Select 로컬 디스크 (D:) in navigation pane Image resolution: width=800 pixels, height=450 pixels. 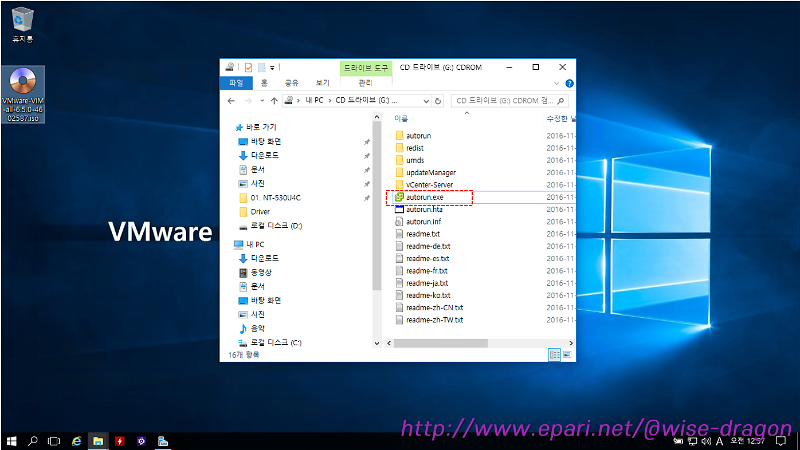point(276,226)
